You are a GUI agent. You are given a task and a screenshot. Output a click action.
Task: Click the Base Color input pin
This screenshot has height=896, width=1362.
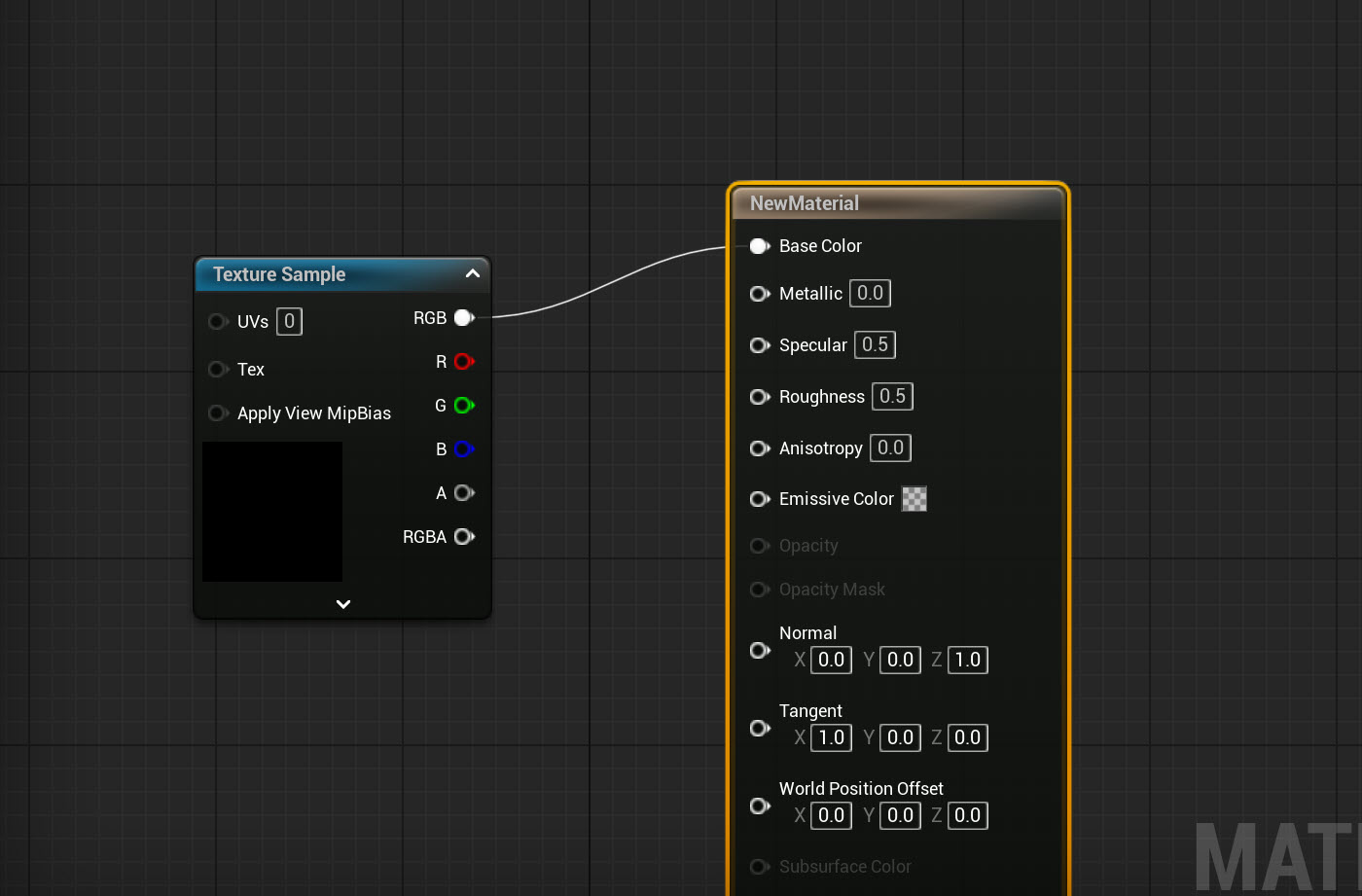pos(760,246)
